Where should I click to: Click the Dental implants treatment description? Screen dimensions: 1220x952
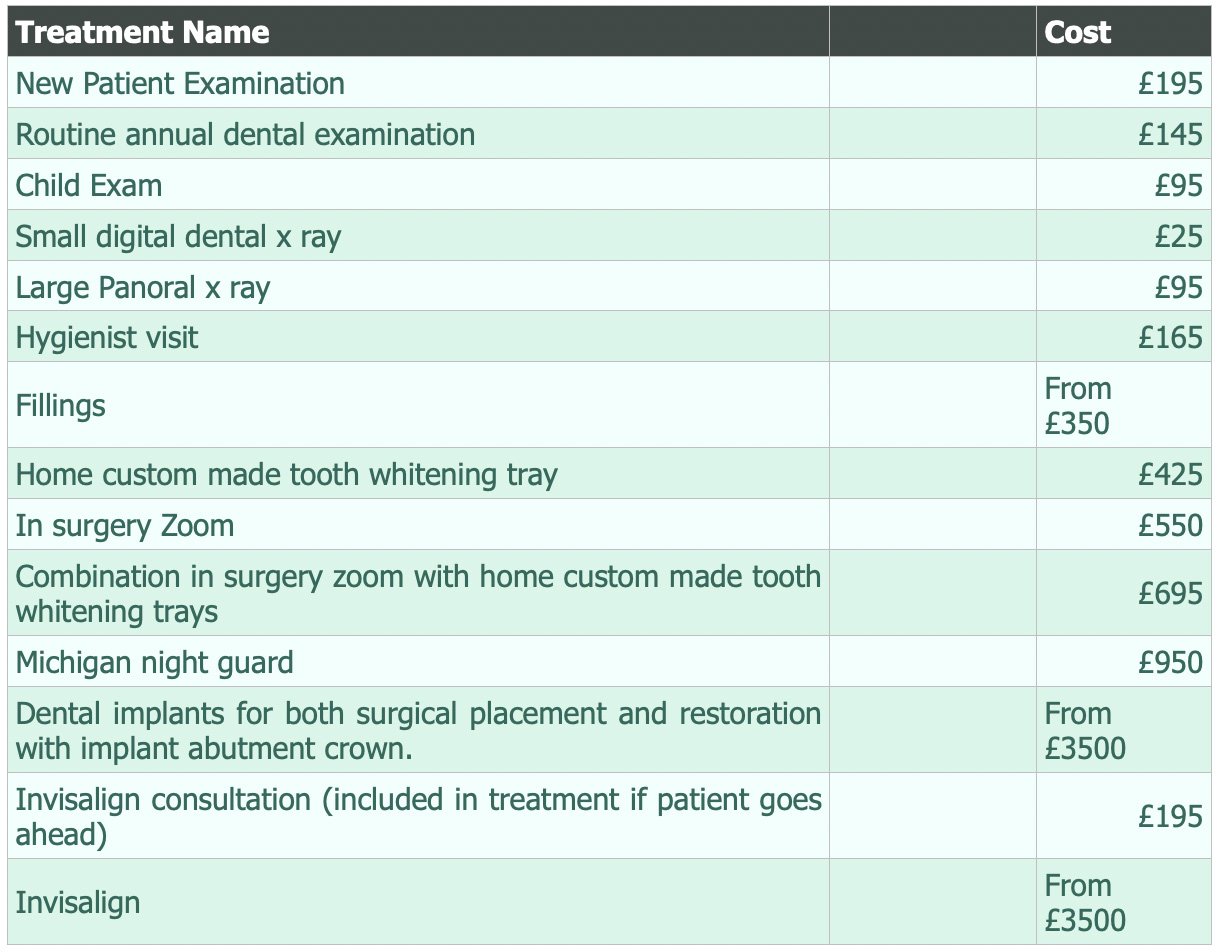point(418,731)
